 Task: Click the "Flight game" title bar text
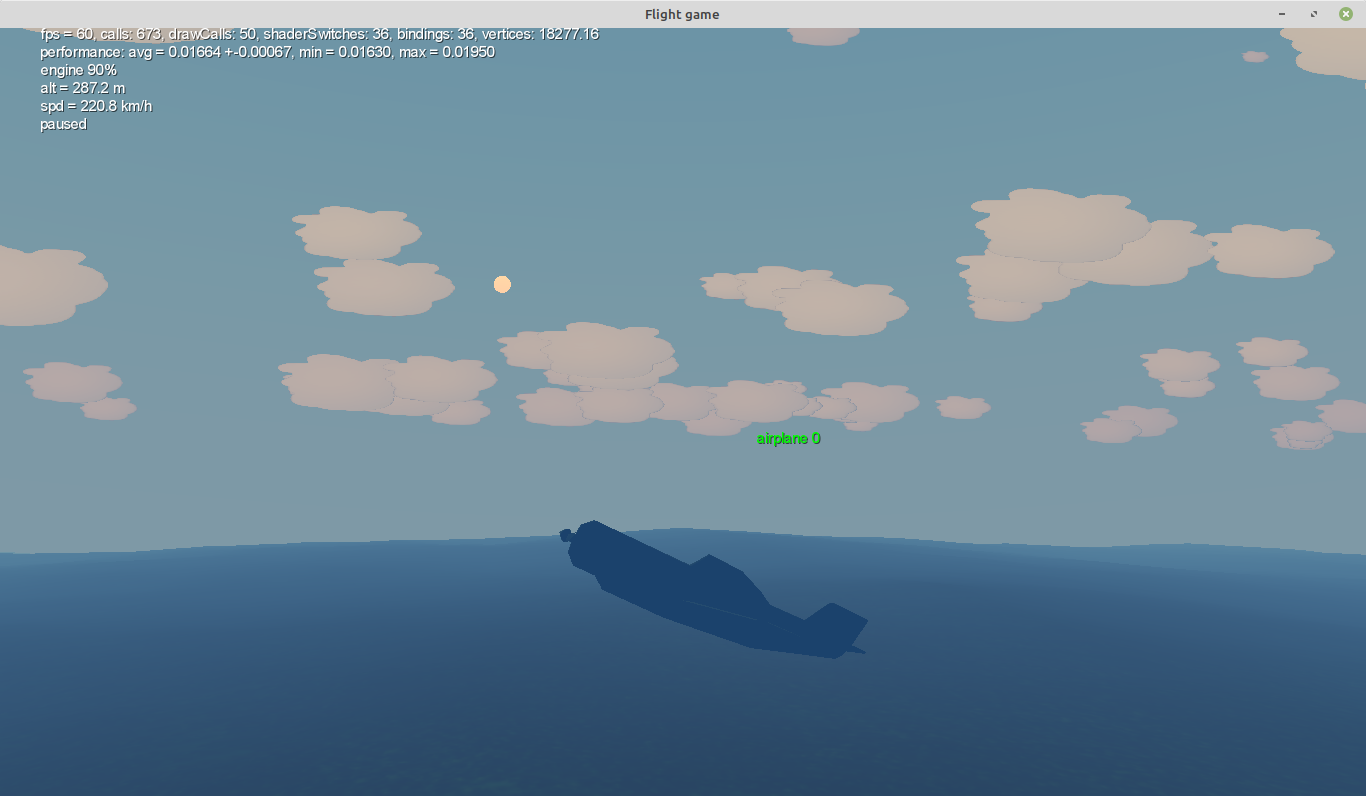pos(682,14)
